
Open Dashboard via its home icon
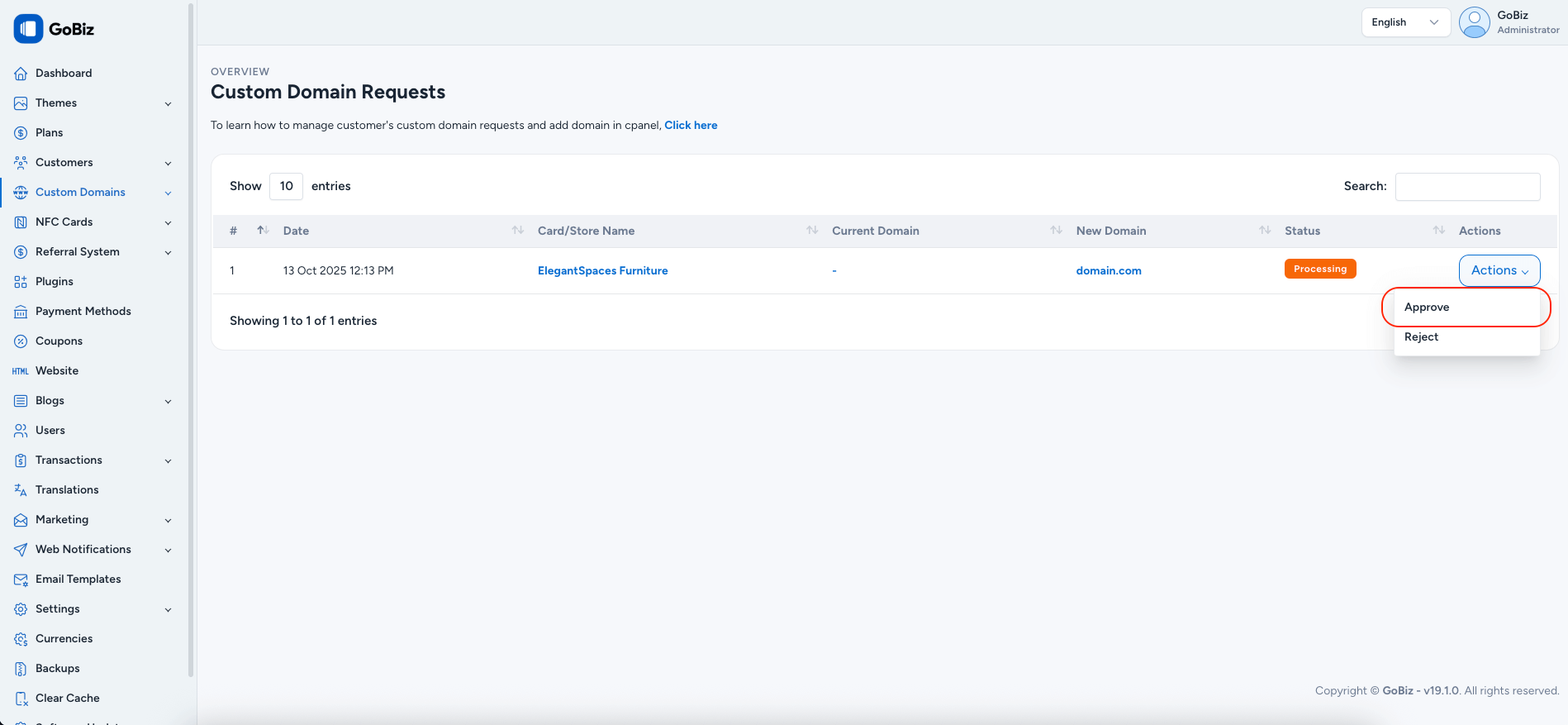pyautogui.click(x=21, y=74)
